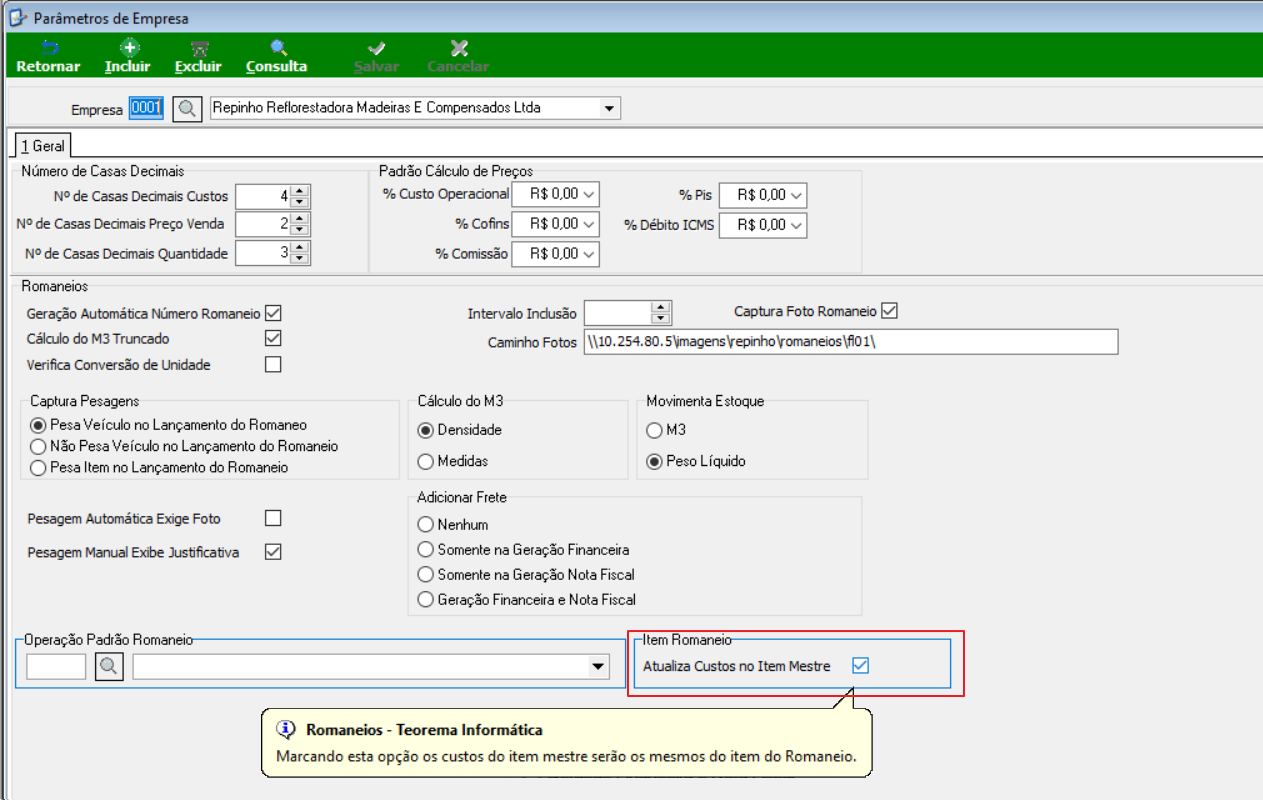The width and height of the screenshot is (1263, 800).
Task: Toggle Geração Automática Número Romaneio checkbox
Action: pyautogui.click(x=273, y=313)
